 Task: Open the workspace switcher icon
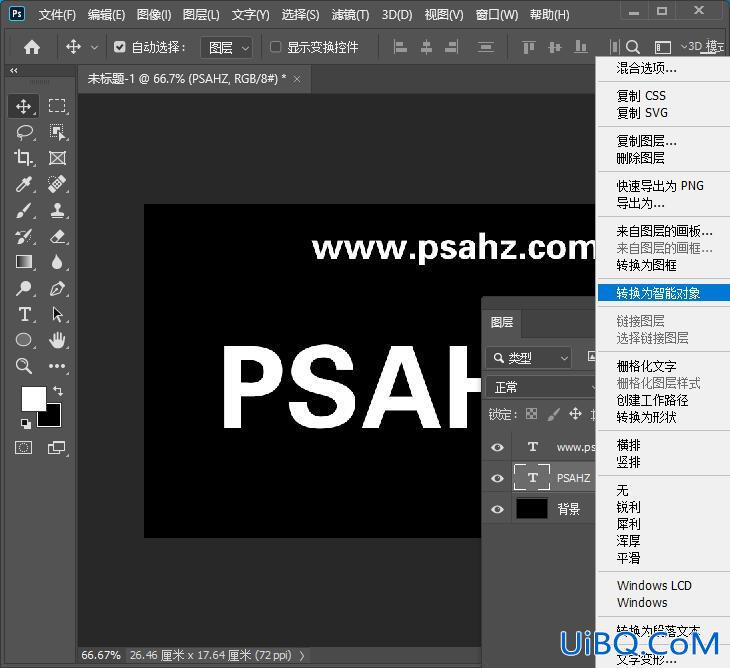click(x=662, y=47)
